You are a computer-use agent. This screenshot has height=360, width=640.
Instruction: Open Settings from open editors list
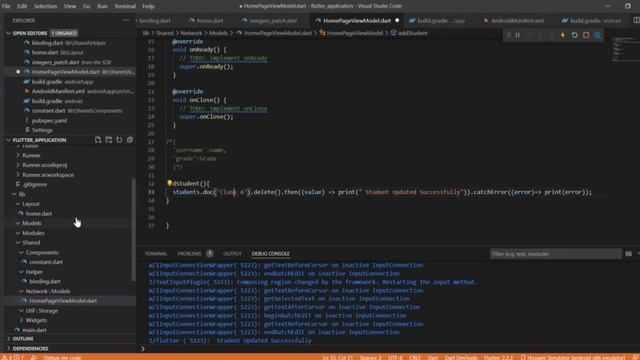pyautogui.click(x=42, y=130)
